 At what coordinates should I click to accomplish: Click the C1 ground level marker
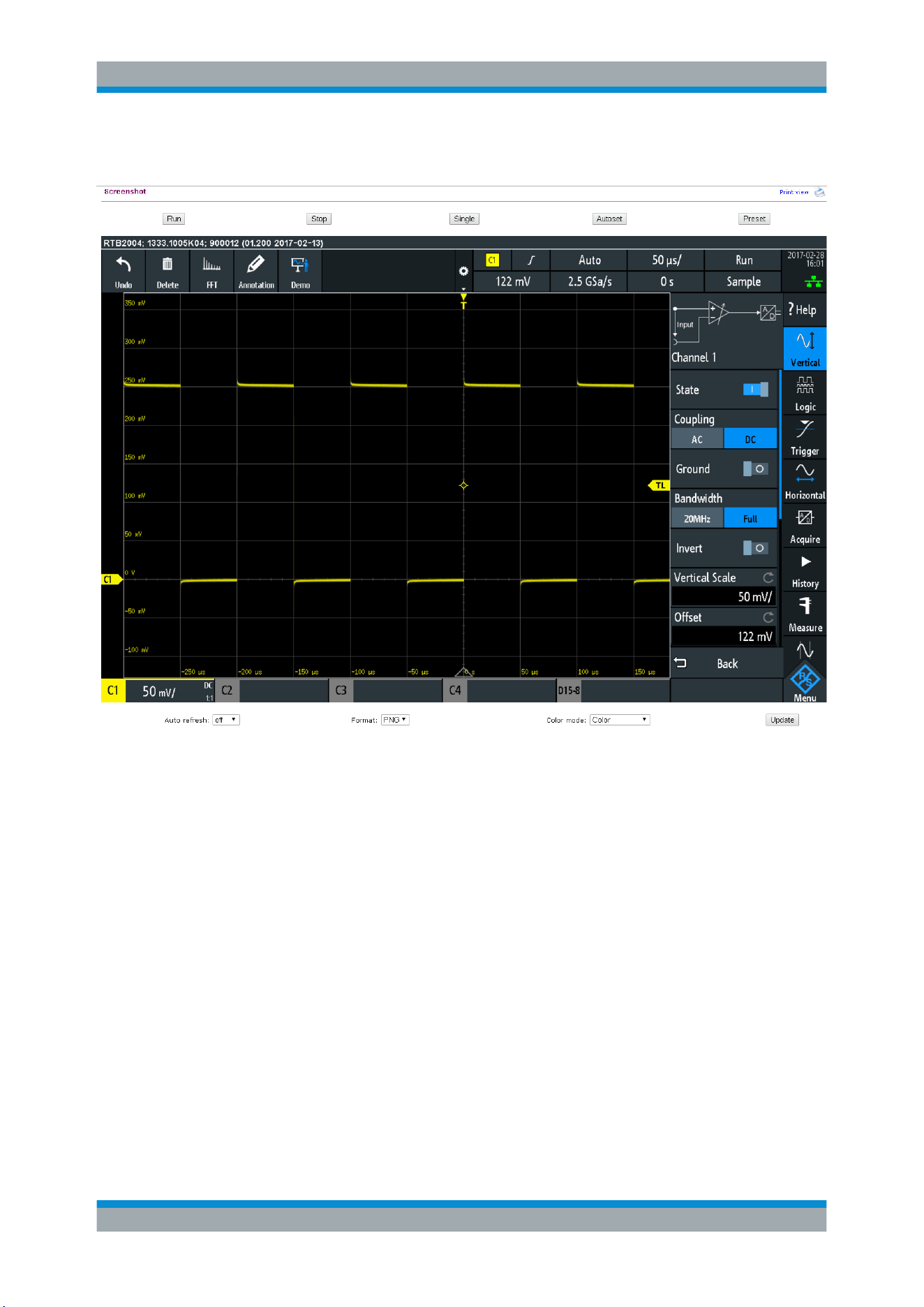(x=111, y=579)
